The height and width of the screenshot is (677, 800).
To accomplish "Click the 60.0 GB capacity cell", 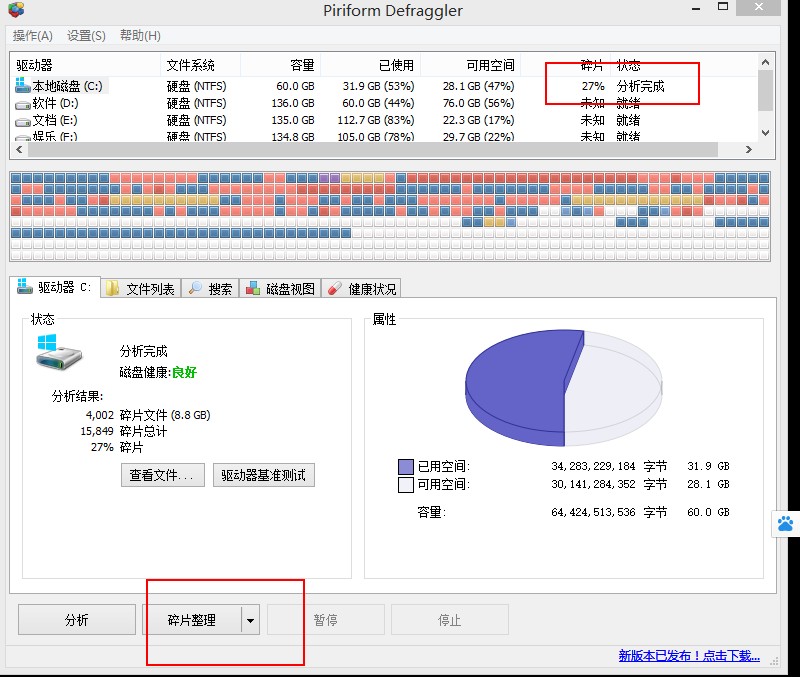I will pos(295,86).
